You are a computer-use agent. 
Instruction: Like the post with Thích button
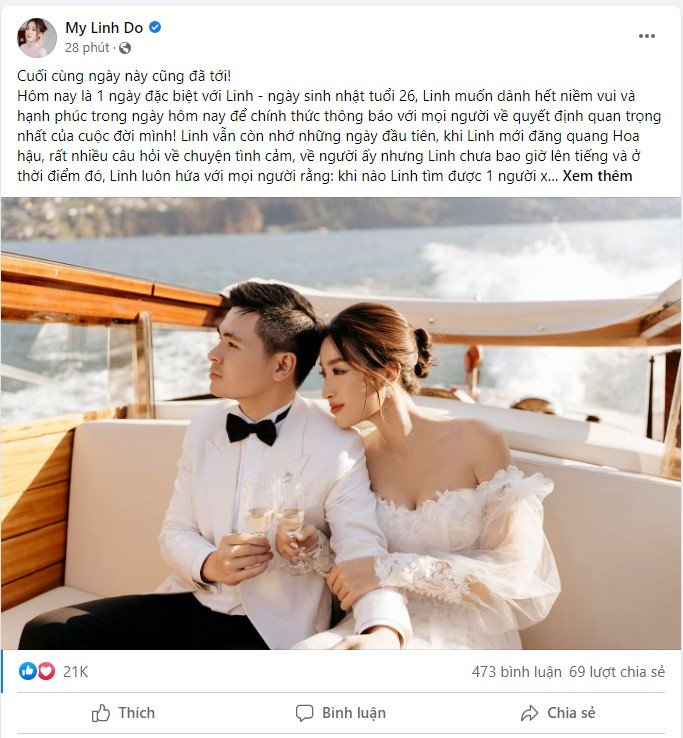point(123,713)
